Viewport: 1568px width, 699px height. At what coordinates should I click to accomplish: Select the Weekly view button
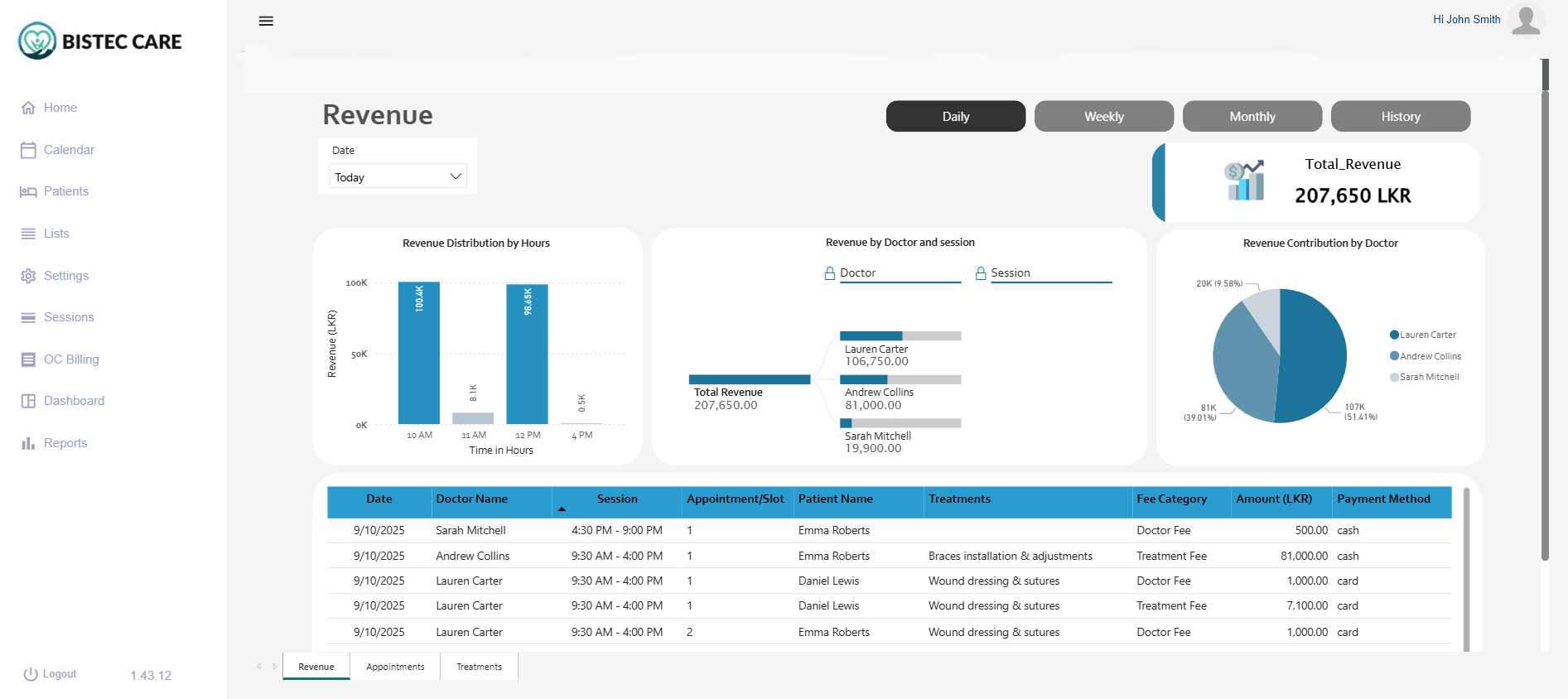pos(1103,117)
